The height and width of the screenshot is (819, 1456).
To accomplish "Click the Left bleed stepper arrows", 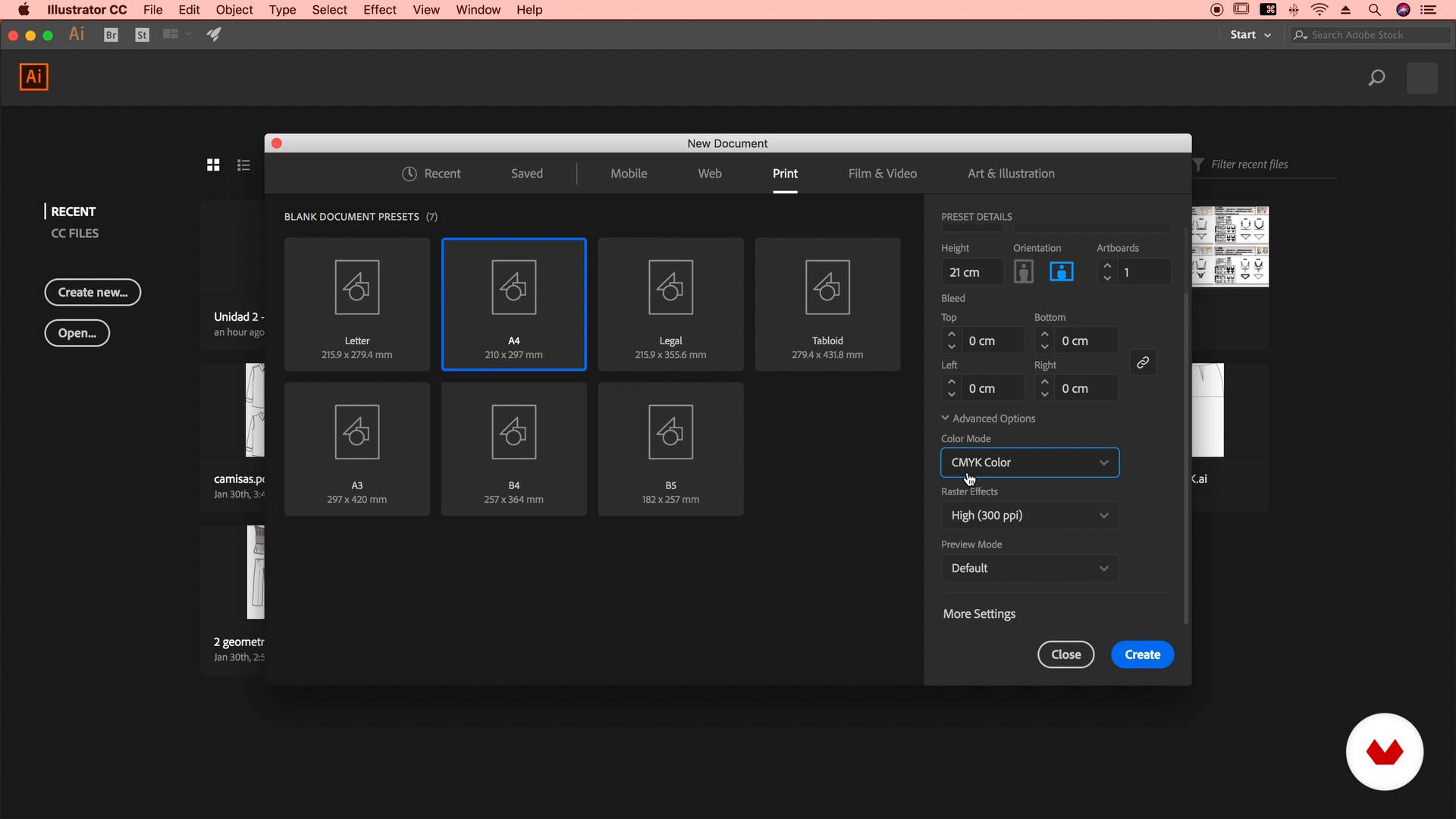I will tap(952, 388).
